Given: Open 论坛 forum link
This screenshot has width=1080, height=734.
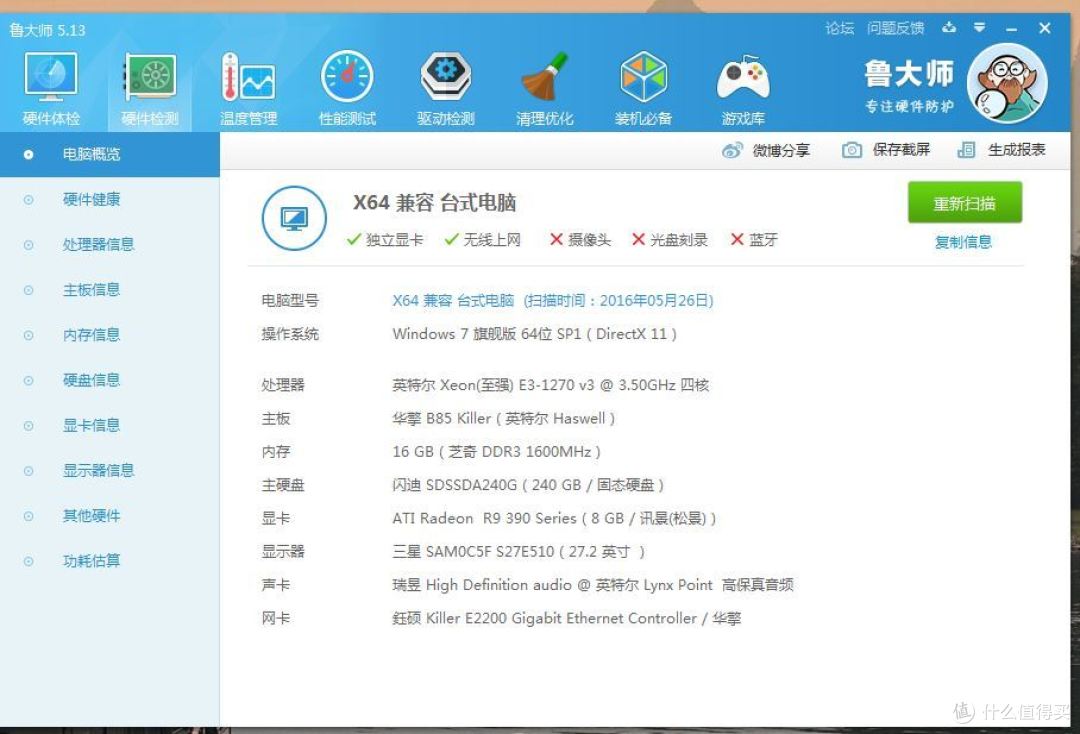Looking at the screenshot, I should pyautogui.click(x=840, y=28).
